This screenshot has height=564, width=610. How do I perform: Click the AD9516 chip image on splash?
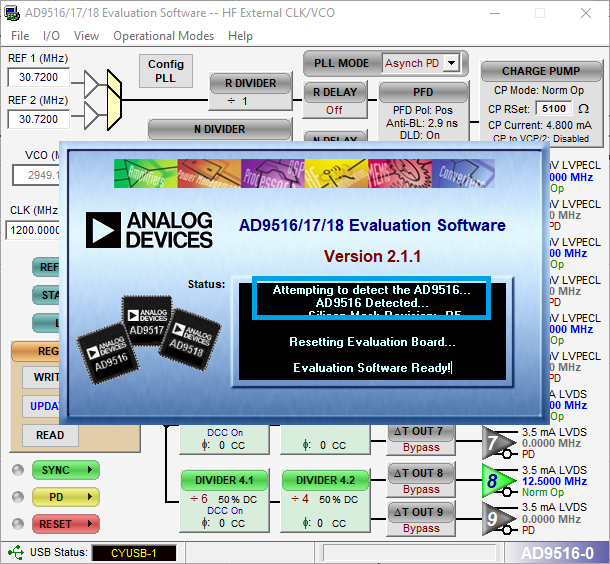pos(109,354)
